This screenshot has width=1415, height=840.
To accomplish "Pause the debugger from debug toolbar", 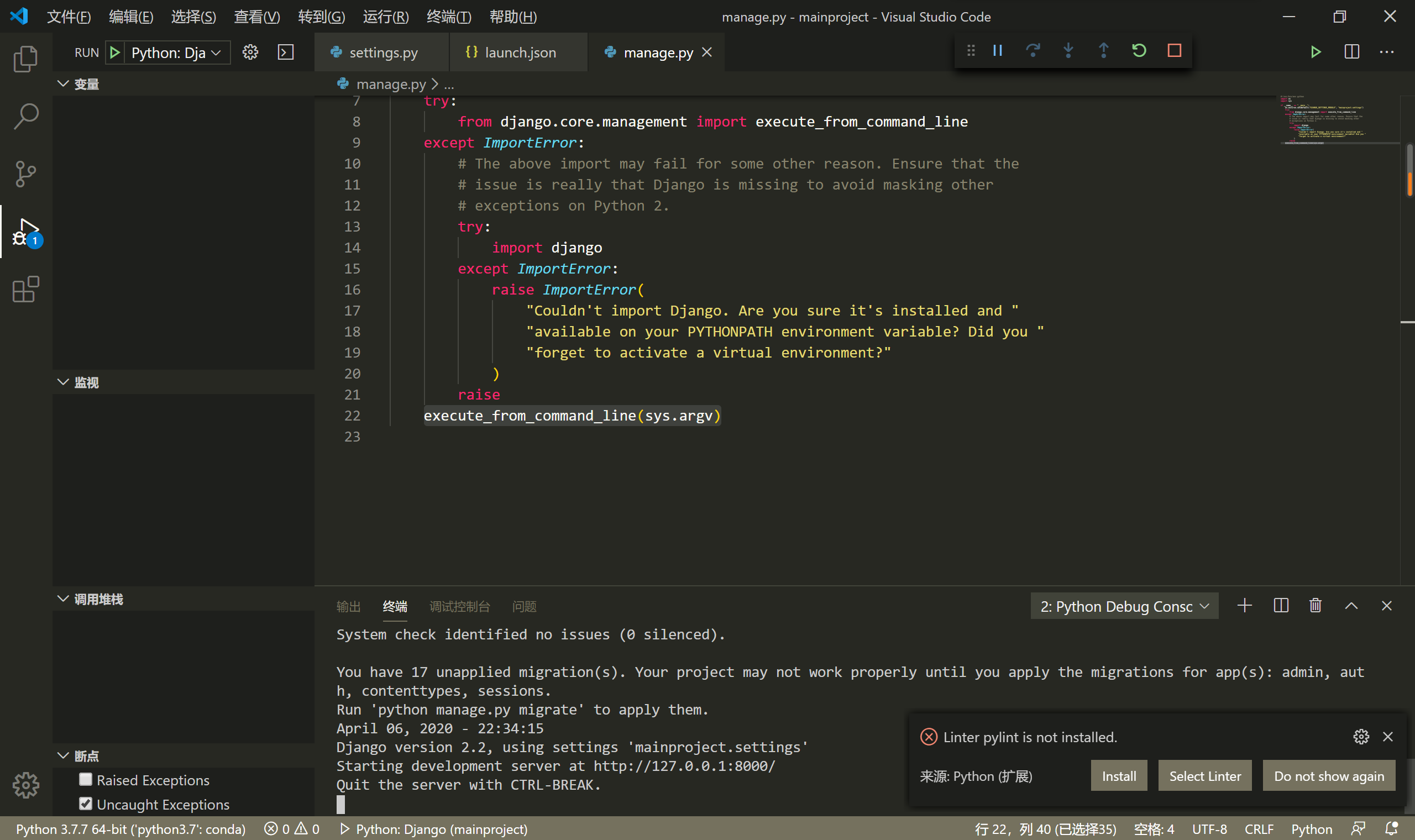I will (x=997, y=51).
